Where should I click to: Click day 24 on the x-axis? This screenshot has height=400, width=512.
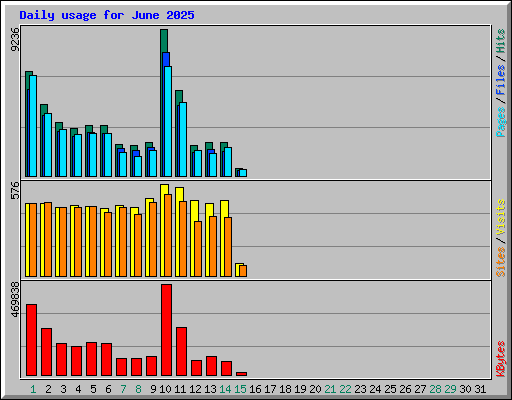tap(375, 389)
